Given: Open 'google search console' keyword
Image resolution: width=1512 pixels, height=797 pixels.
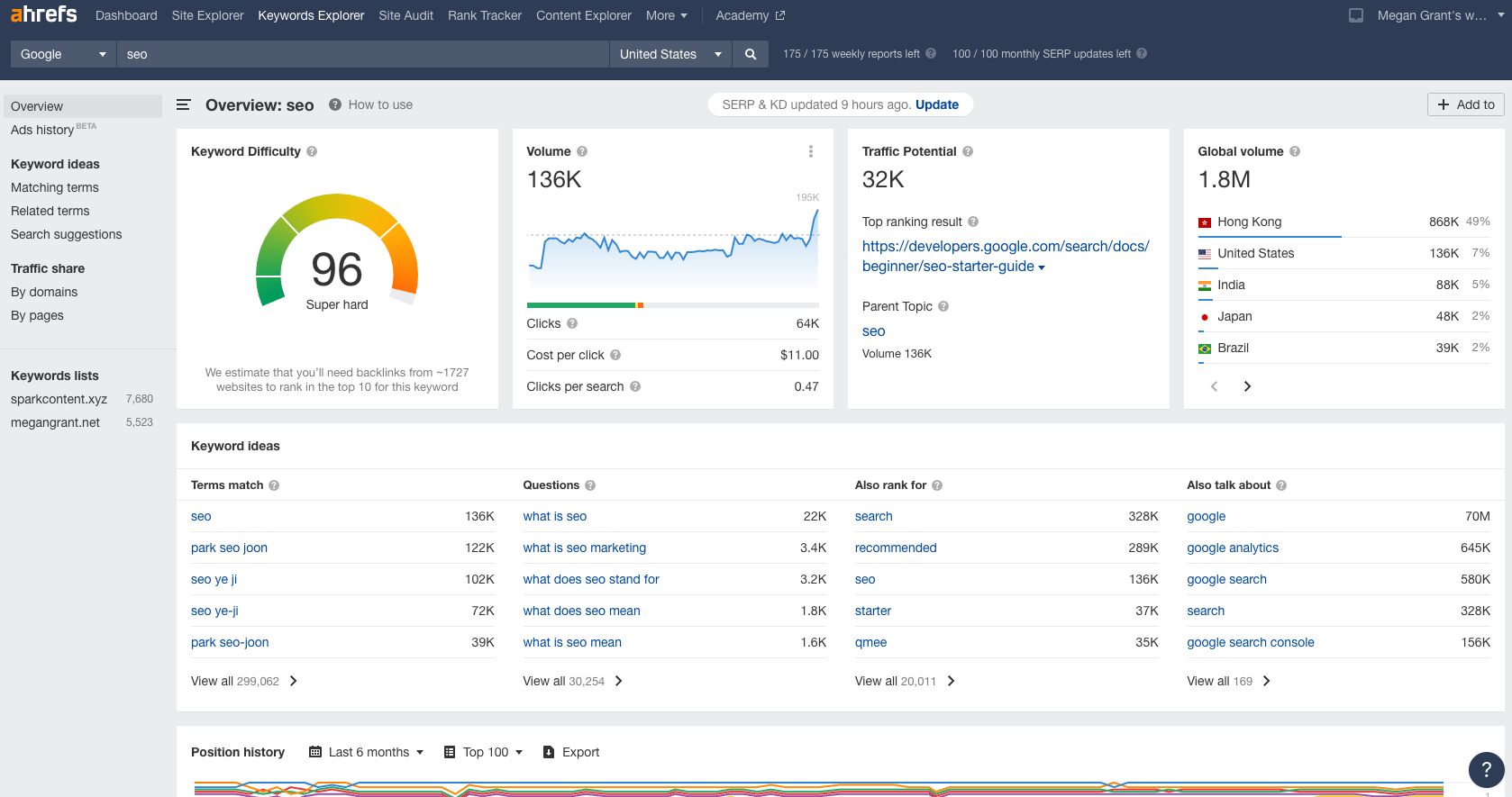Looking at the screenshot, I should [x=1251, y=642].
